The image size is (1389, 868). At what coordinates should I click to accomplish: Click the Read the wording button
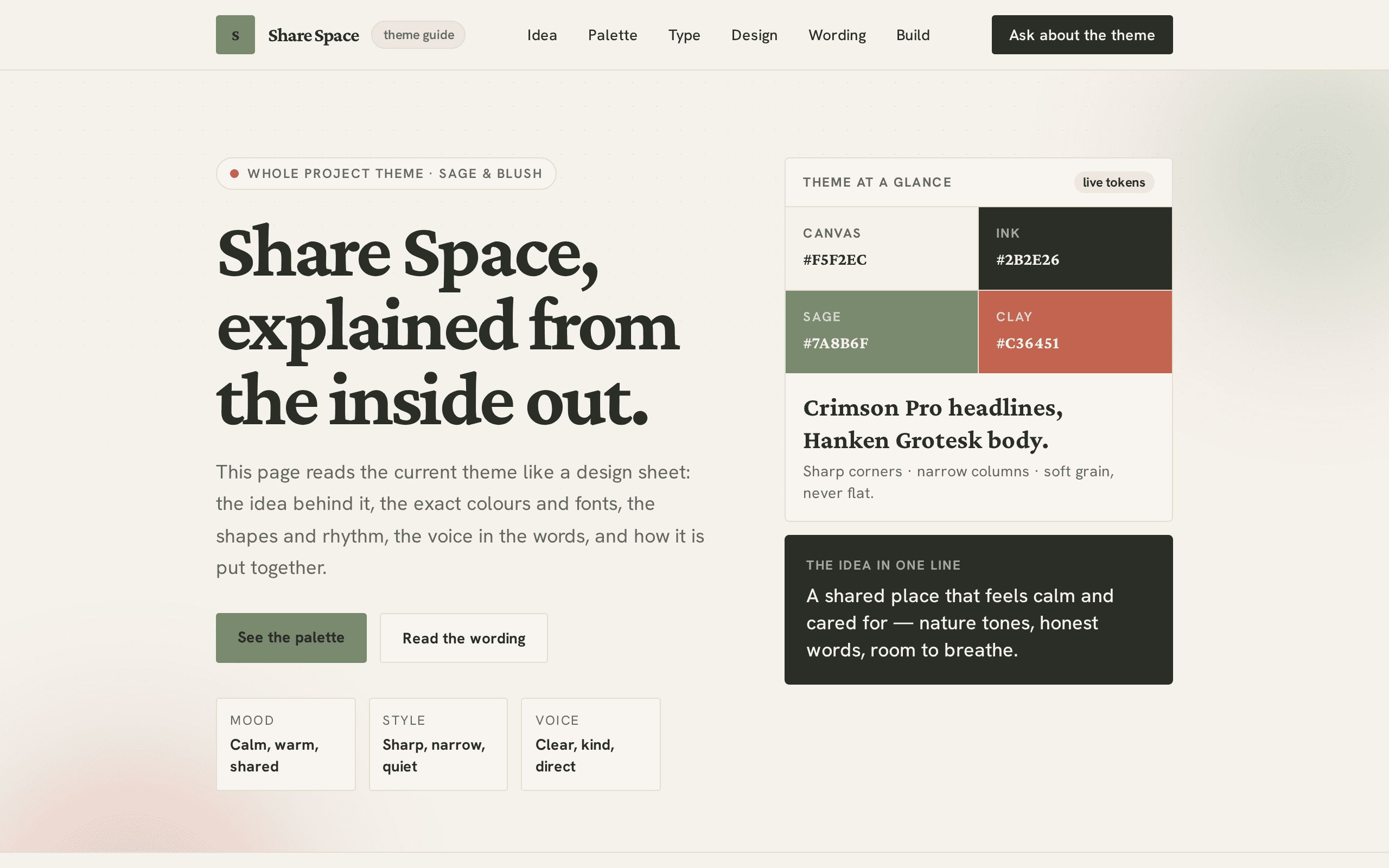pyautogui.click(x=464, y=638)
